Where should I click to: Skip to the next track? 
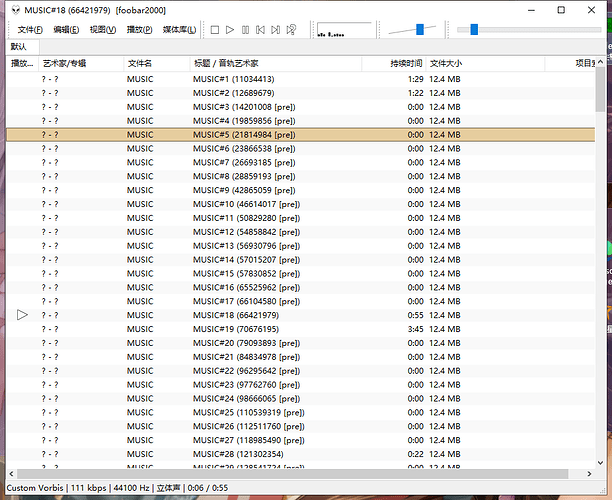[x=276, y=30]
